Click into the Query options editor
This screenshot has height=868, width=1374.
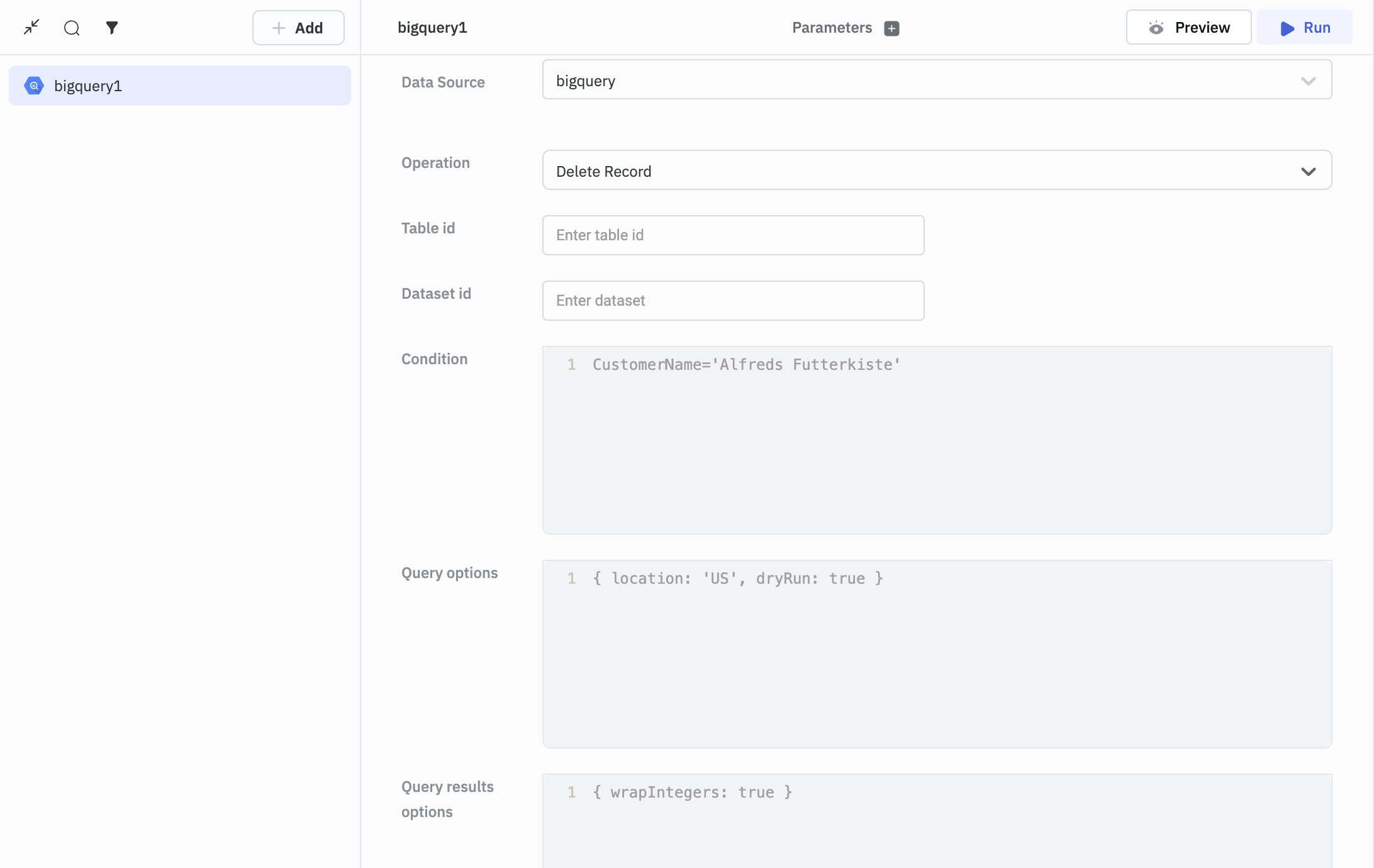coord(936,654)
